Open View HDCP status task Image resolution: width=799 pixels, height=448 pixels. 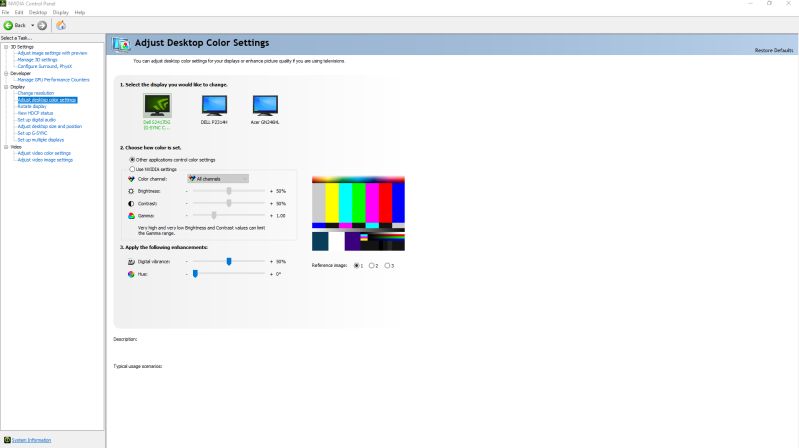[x=36, y=113]
